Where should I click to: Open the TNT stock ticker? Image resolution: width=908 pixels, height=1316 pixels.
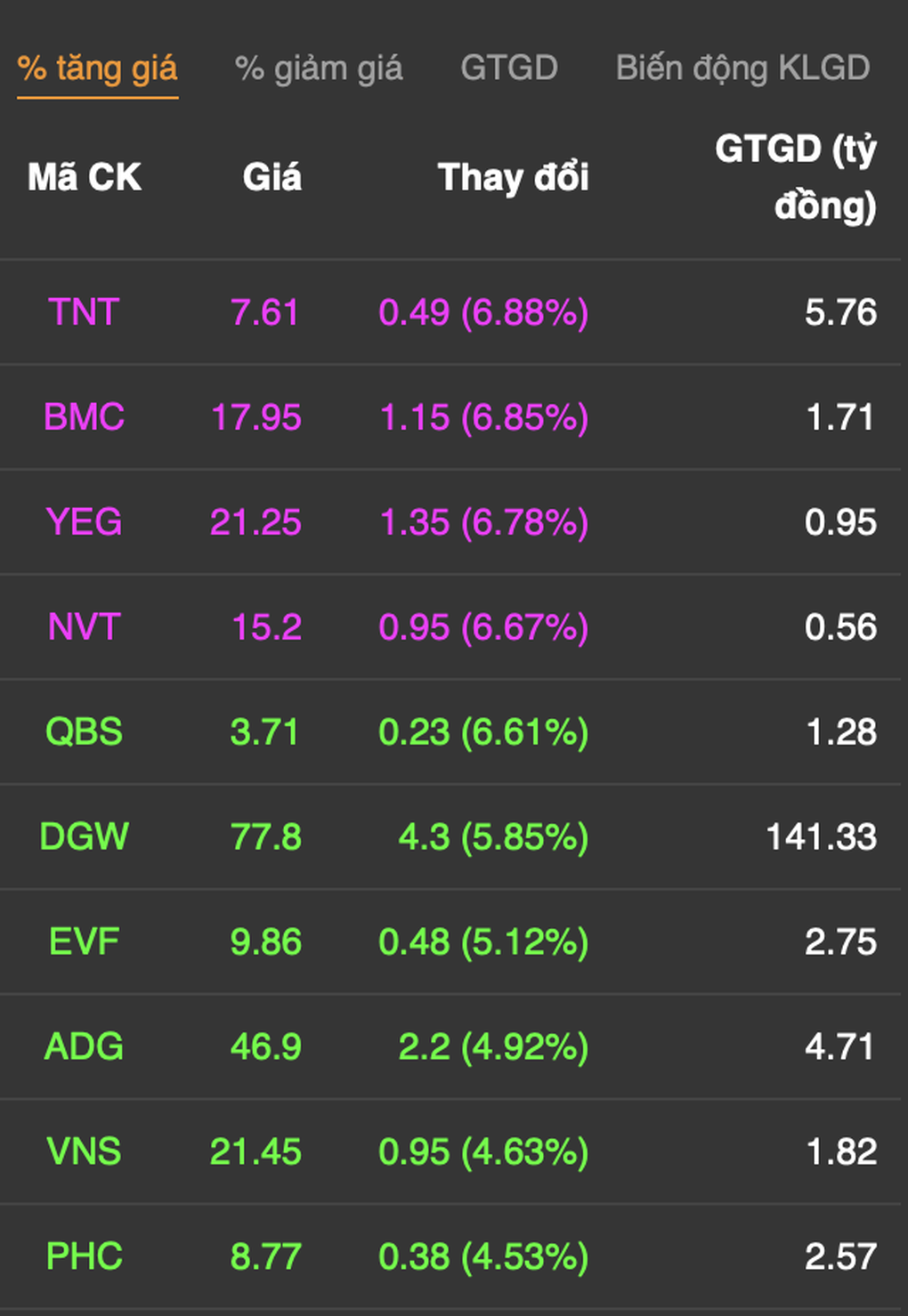pyautogui.click(x=84, y=312)
